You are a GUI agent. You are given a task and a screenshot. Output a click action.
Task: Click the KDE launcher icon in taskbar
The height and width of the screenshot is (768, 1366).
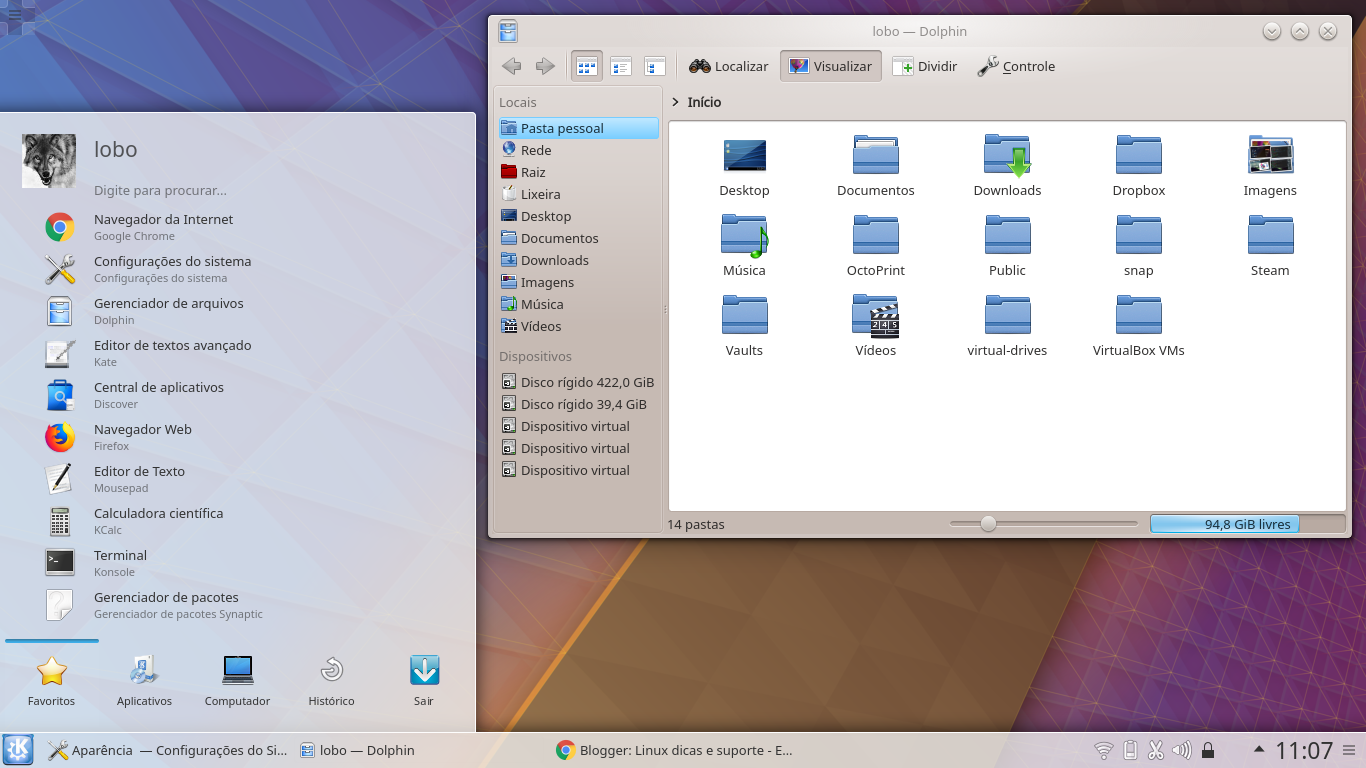tap(18, 749)
